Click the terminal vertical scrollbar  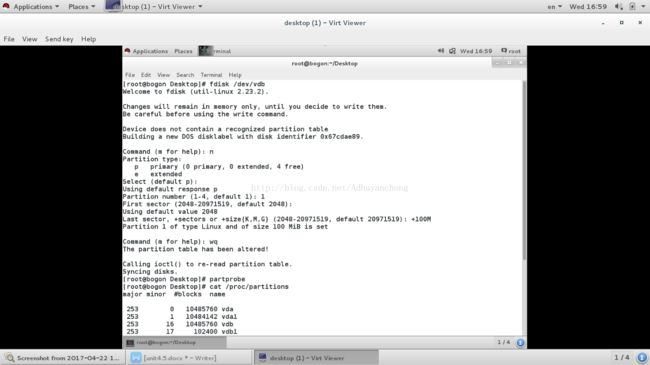[x=524, y=170]
